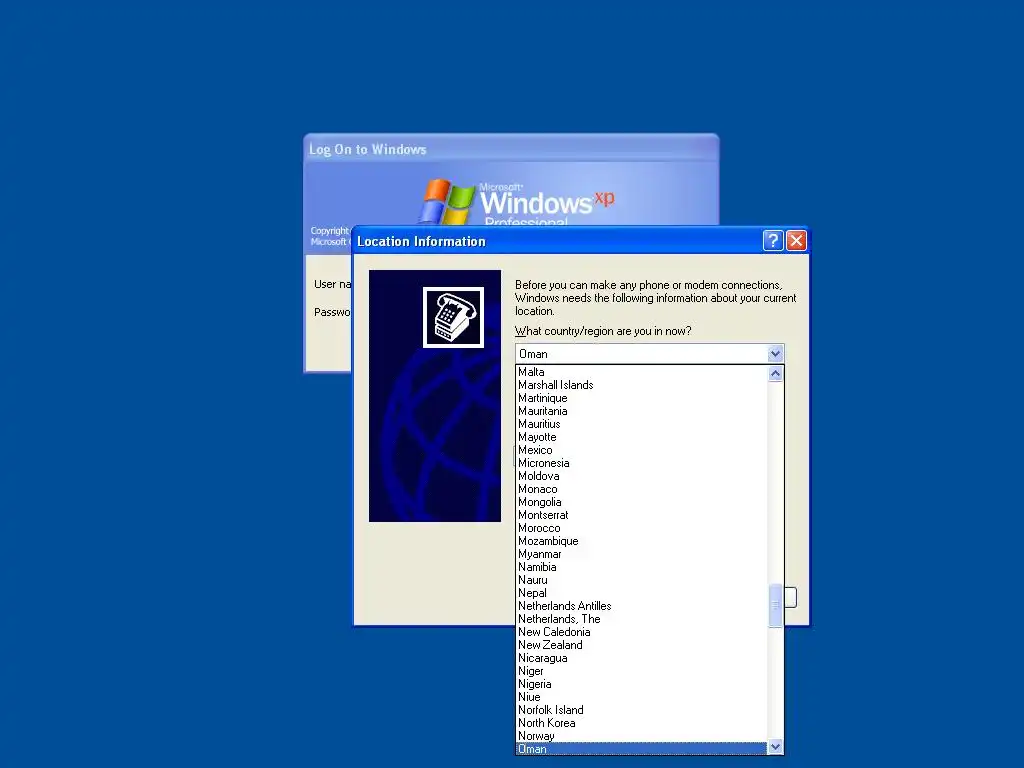
Task: Pick Namibia in the country list
Action: tap(641, 567)
